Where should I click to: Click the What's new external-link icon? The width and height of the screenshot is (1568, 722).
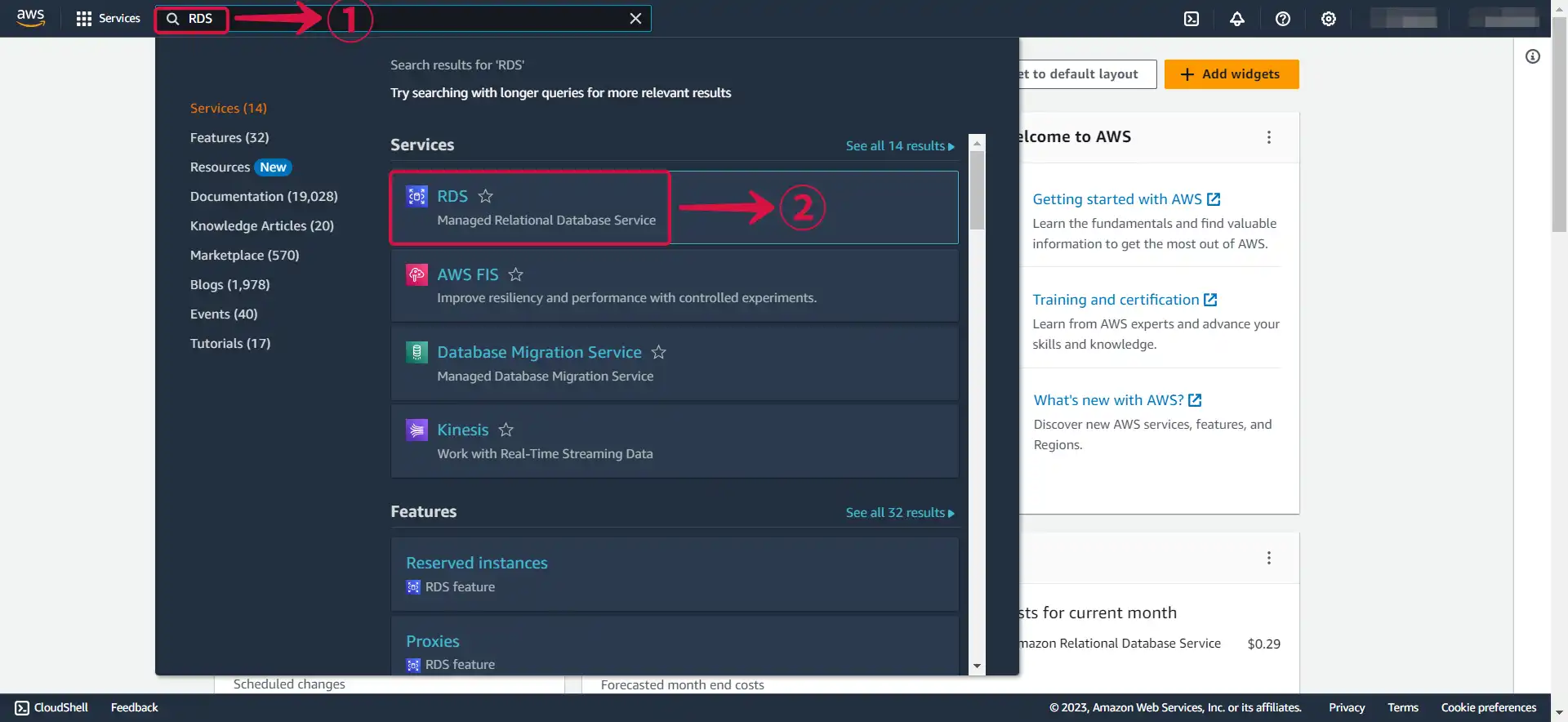tap(1195, 400)
